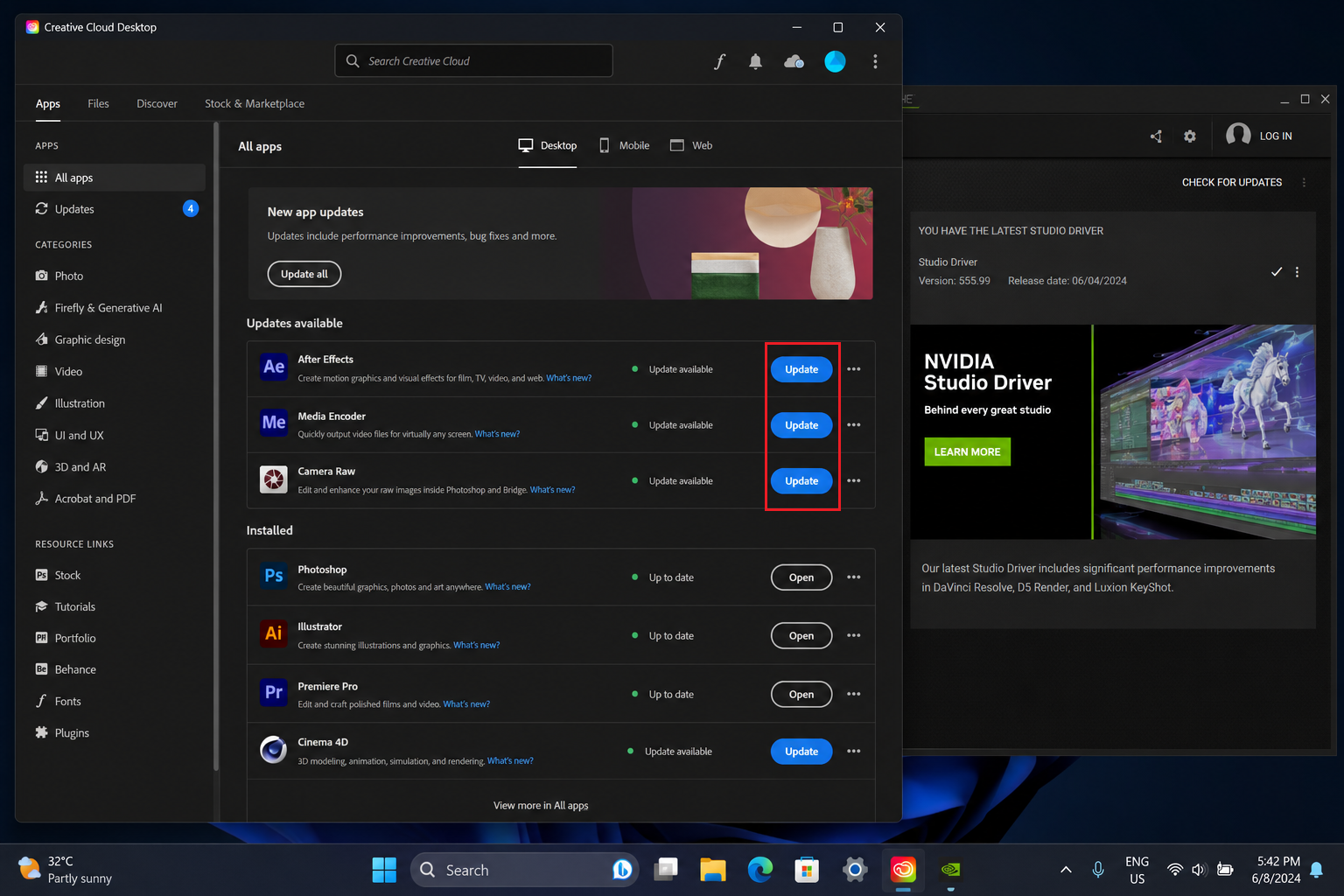The image size is (1344, 896).
Task: Update Cinema 4D
Action: click(x=801, y=752)
